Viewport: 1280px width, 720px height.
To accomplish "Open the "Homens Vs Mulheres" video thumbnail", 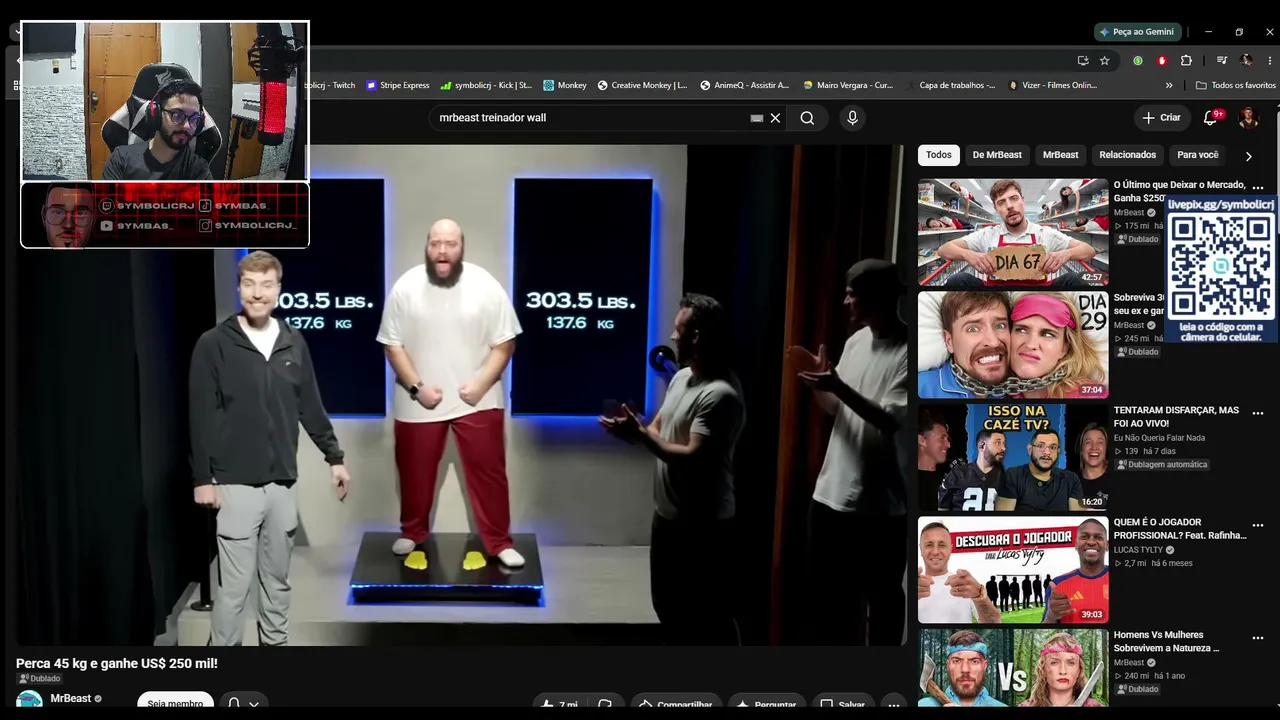I will point(1013,668).
